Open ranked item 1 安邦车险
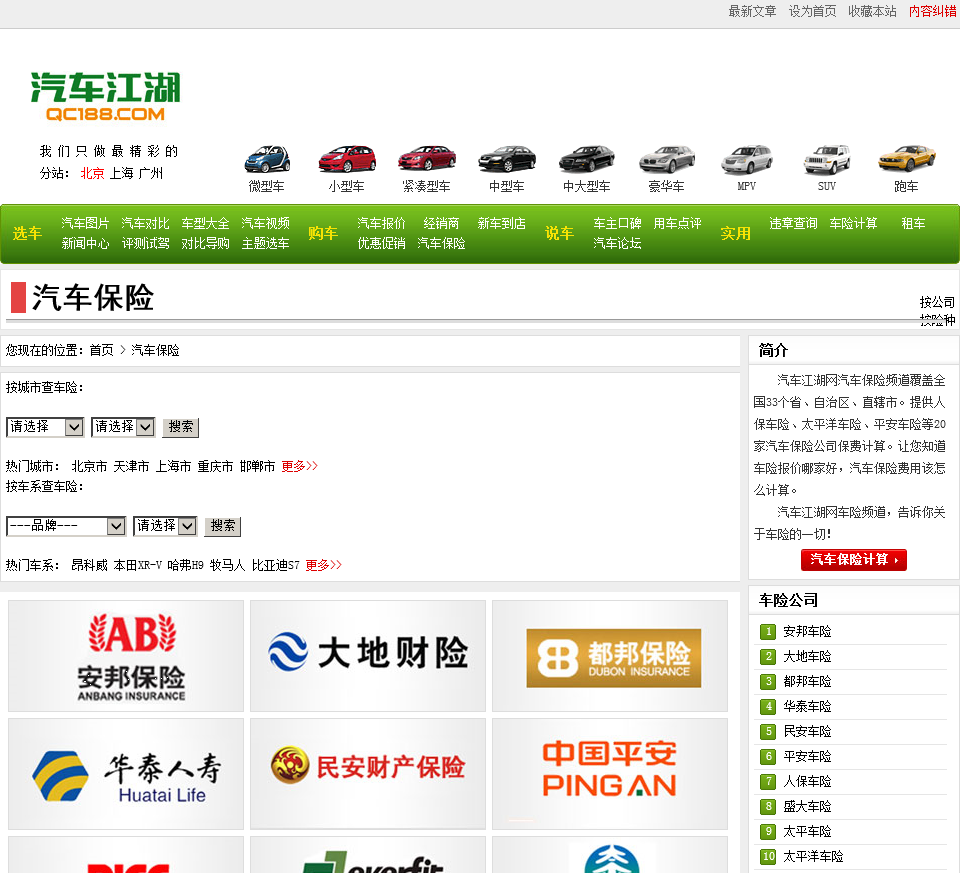 click(808, 631)
